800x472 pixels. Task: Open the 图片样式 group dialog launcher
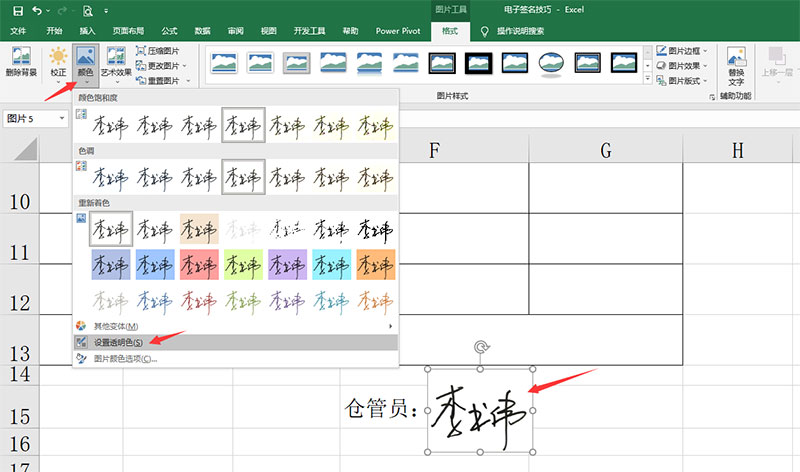click(x=712, y=96)
